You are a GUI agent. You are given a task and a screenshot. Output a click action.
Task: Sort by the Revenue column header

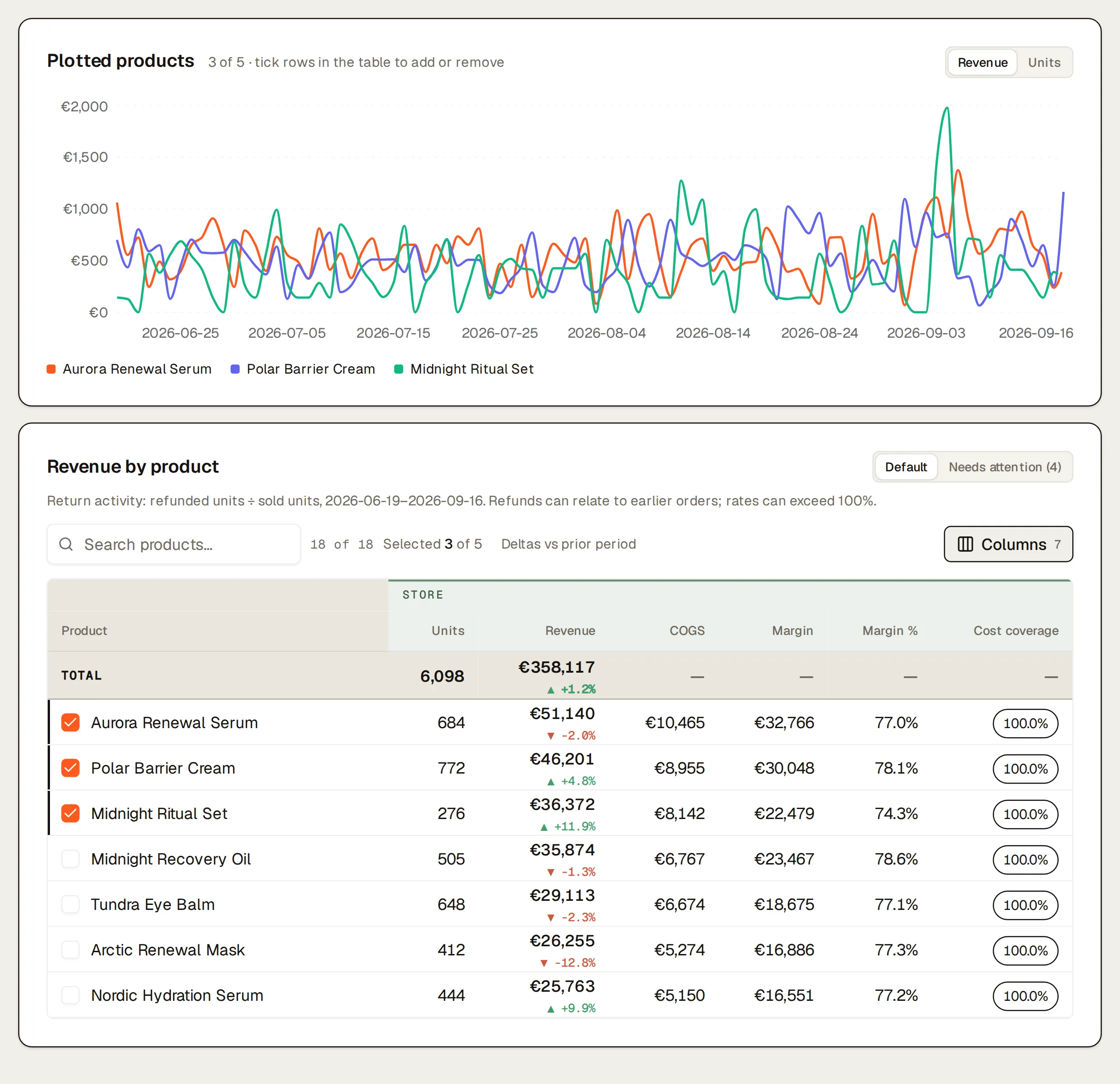pyautogui.click(x=570, y=630)
